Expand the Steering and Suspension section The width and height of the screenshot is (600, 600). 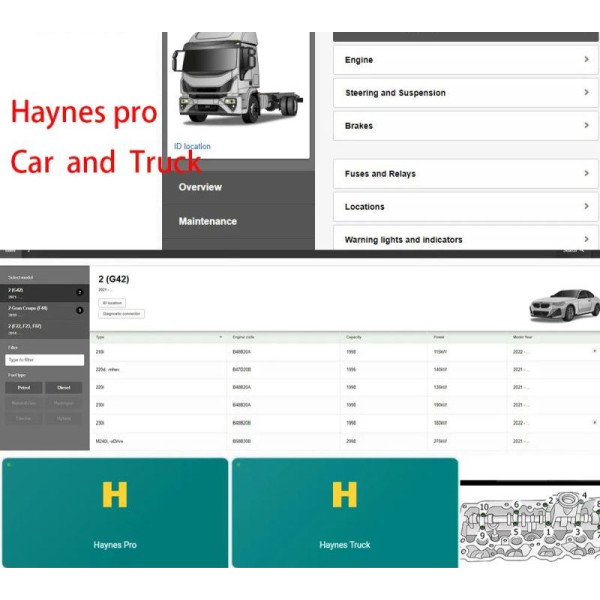465,93
